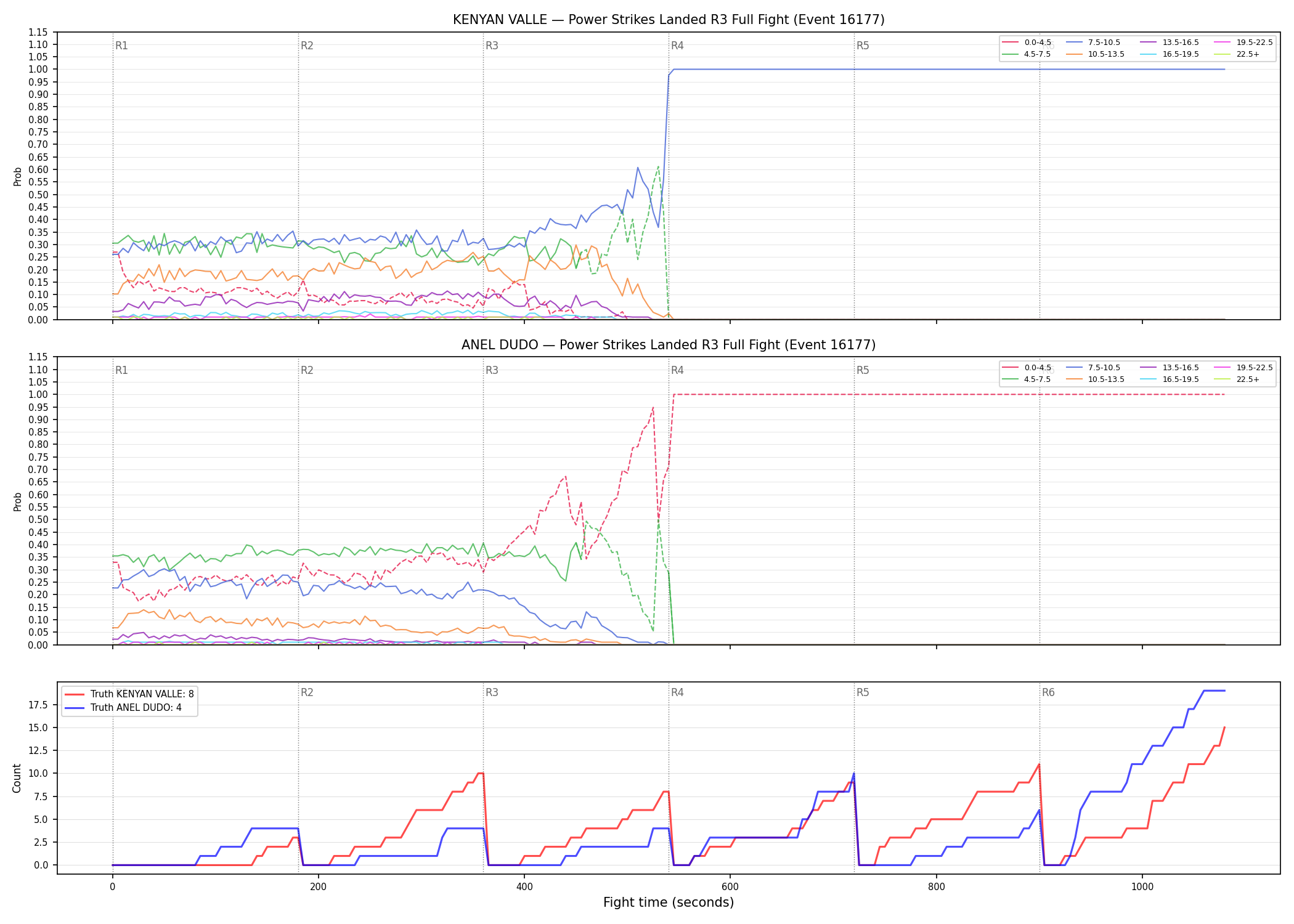Click the Prob axis label of the ANEL DUDO chart

17,501
